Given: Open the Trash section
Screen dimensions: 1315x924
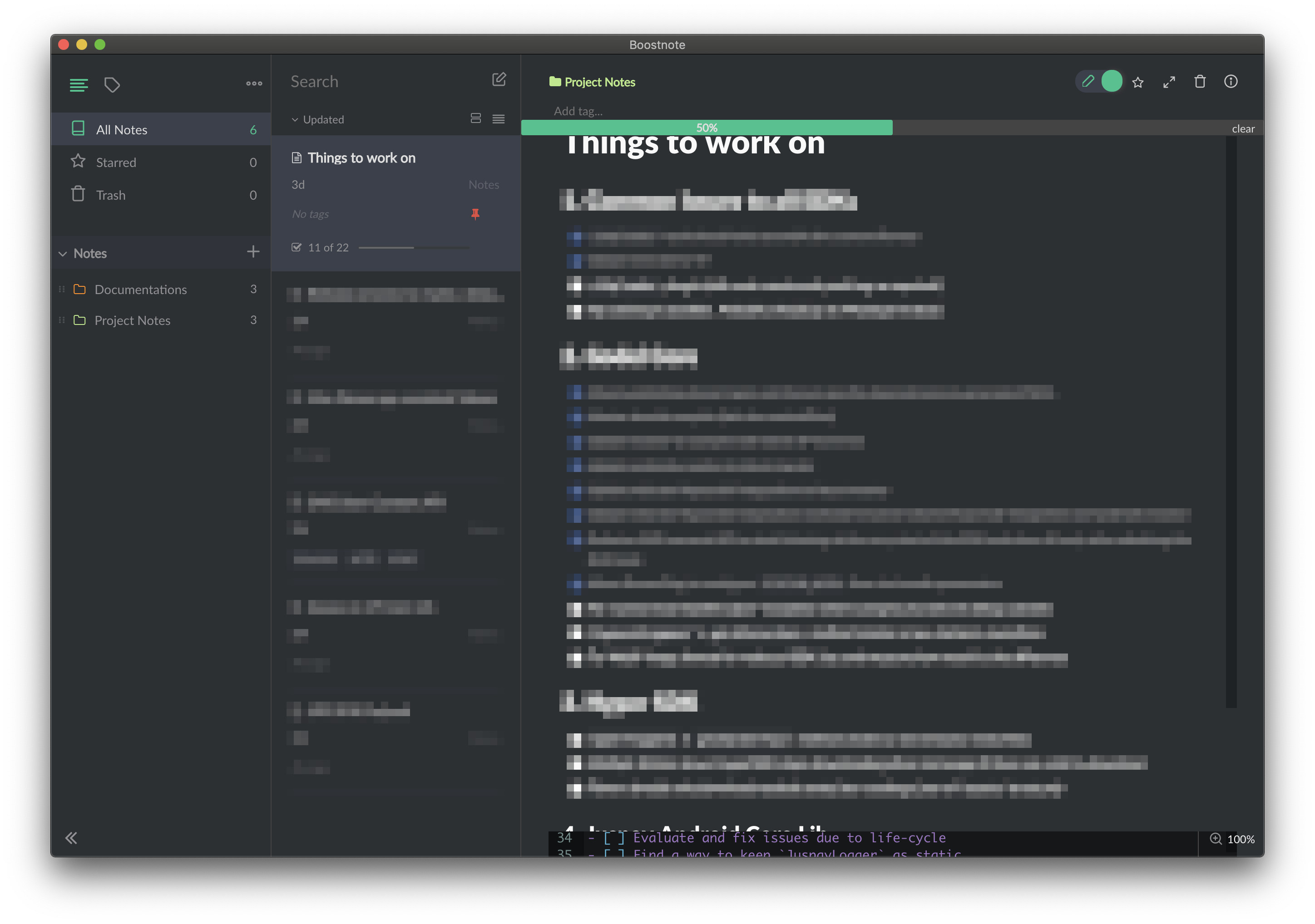Looking at the screenshot, I should pos(110,195).
